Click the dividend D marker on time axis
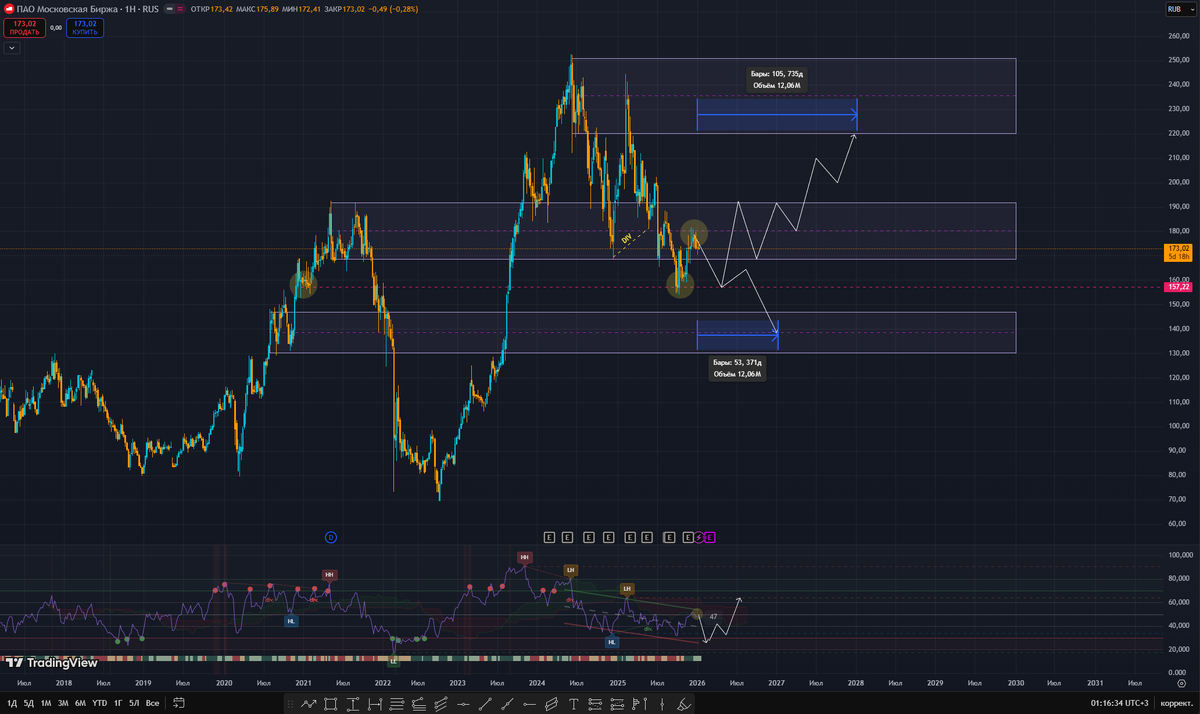 330,537
